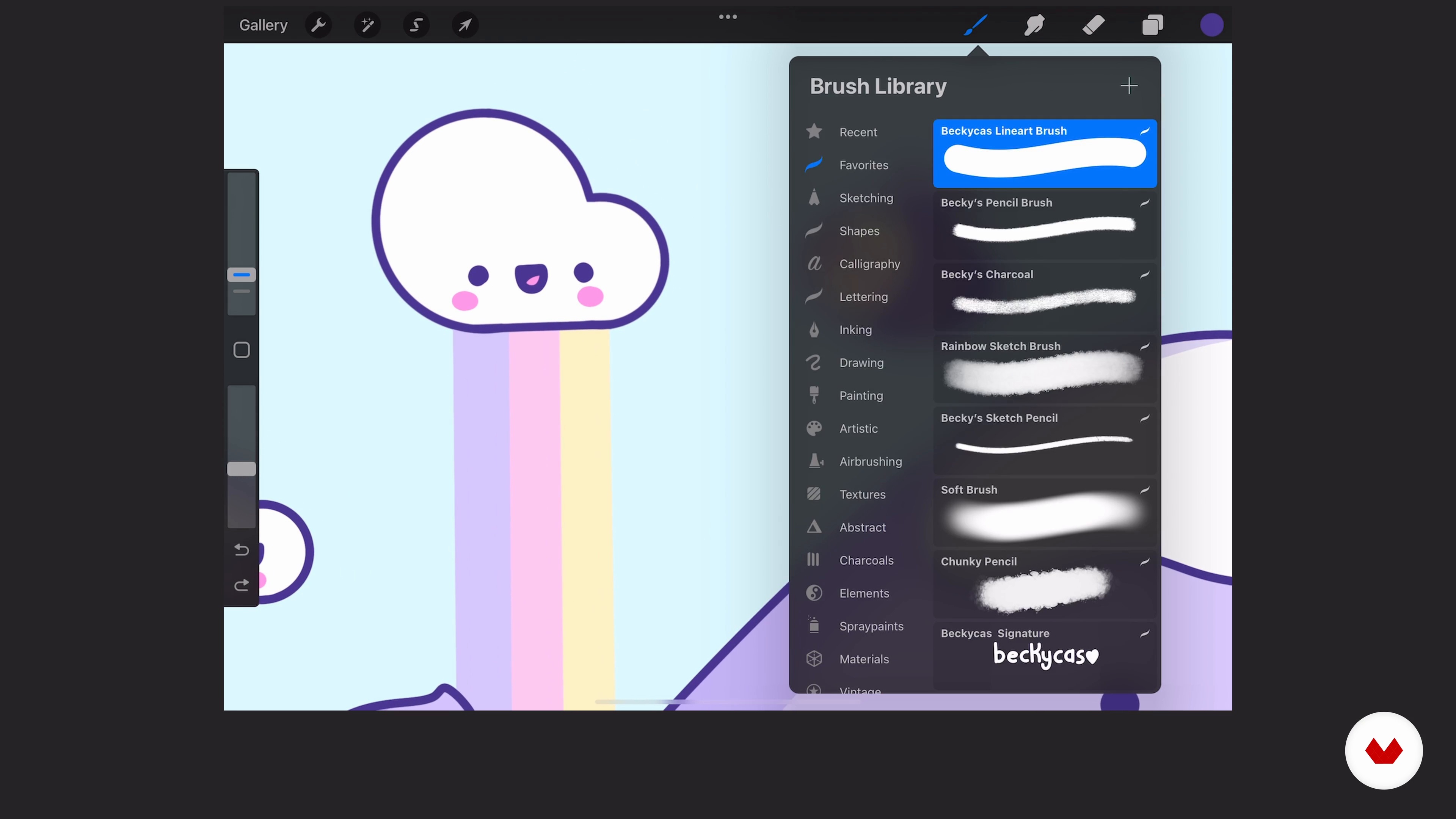Select the Rainbow Sketch Brush

tap(1045, 369)
